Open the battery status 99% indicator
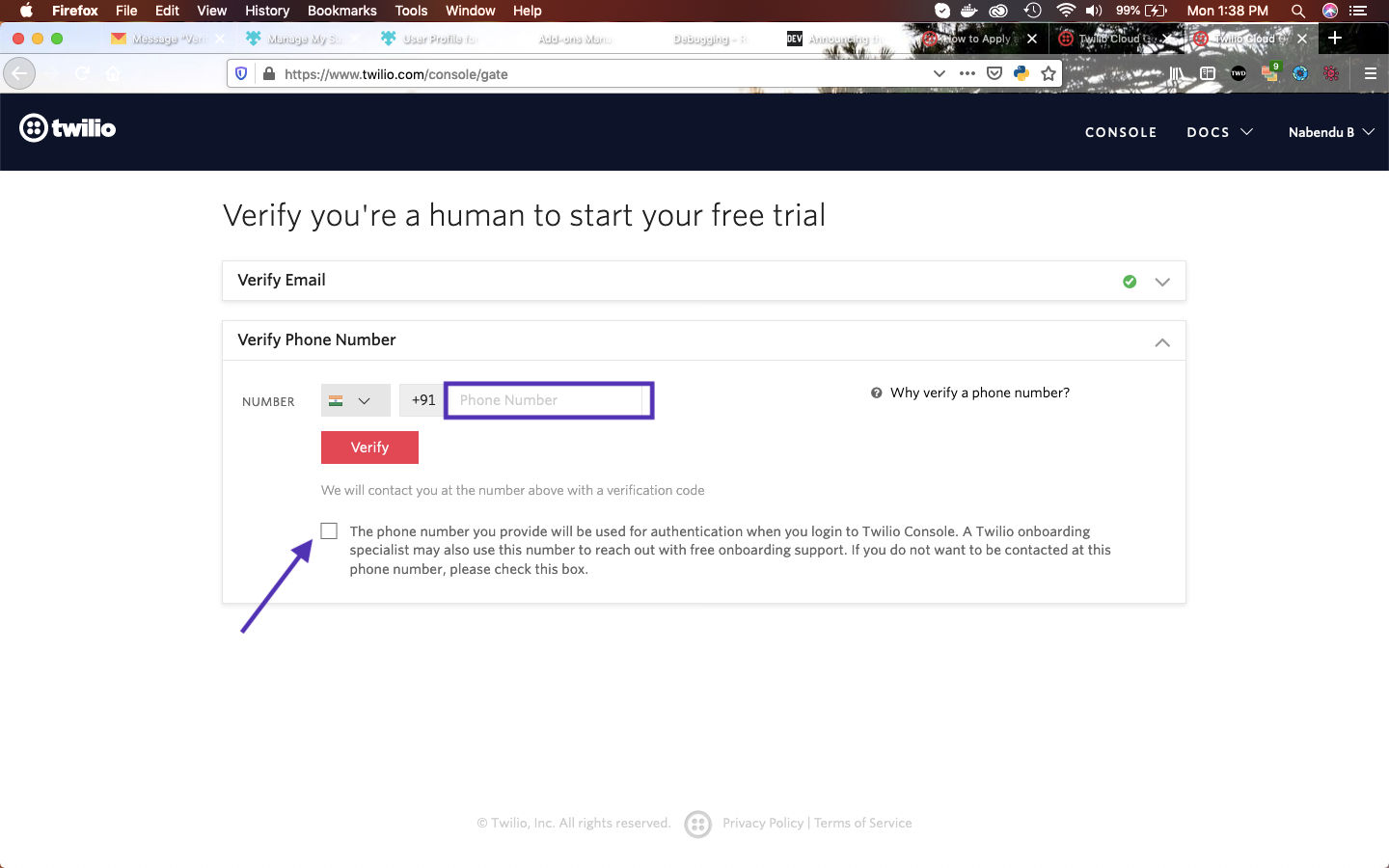The image size is (1389, 868). coord(1142,11)
